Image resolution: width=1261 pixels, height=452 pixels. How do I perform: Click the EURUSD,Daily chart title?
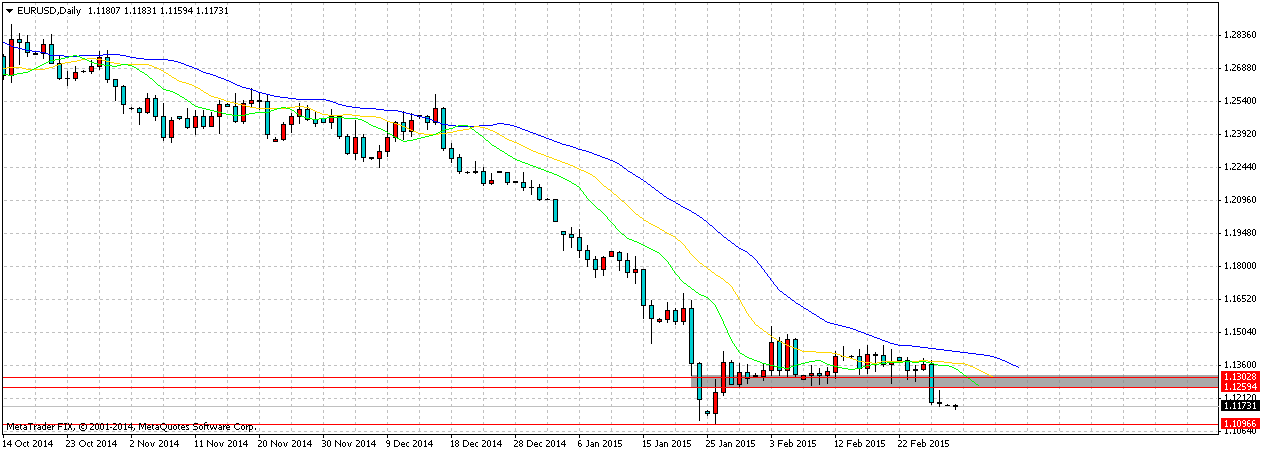coord(48,8)
